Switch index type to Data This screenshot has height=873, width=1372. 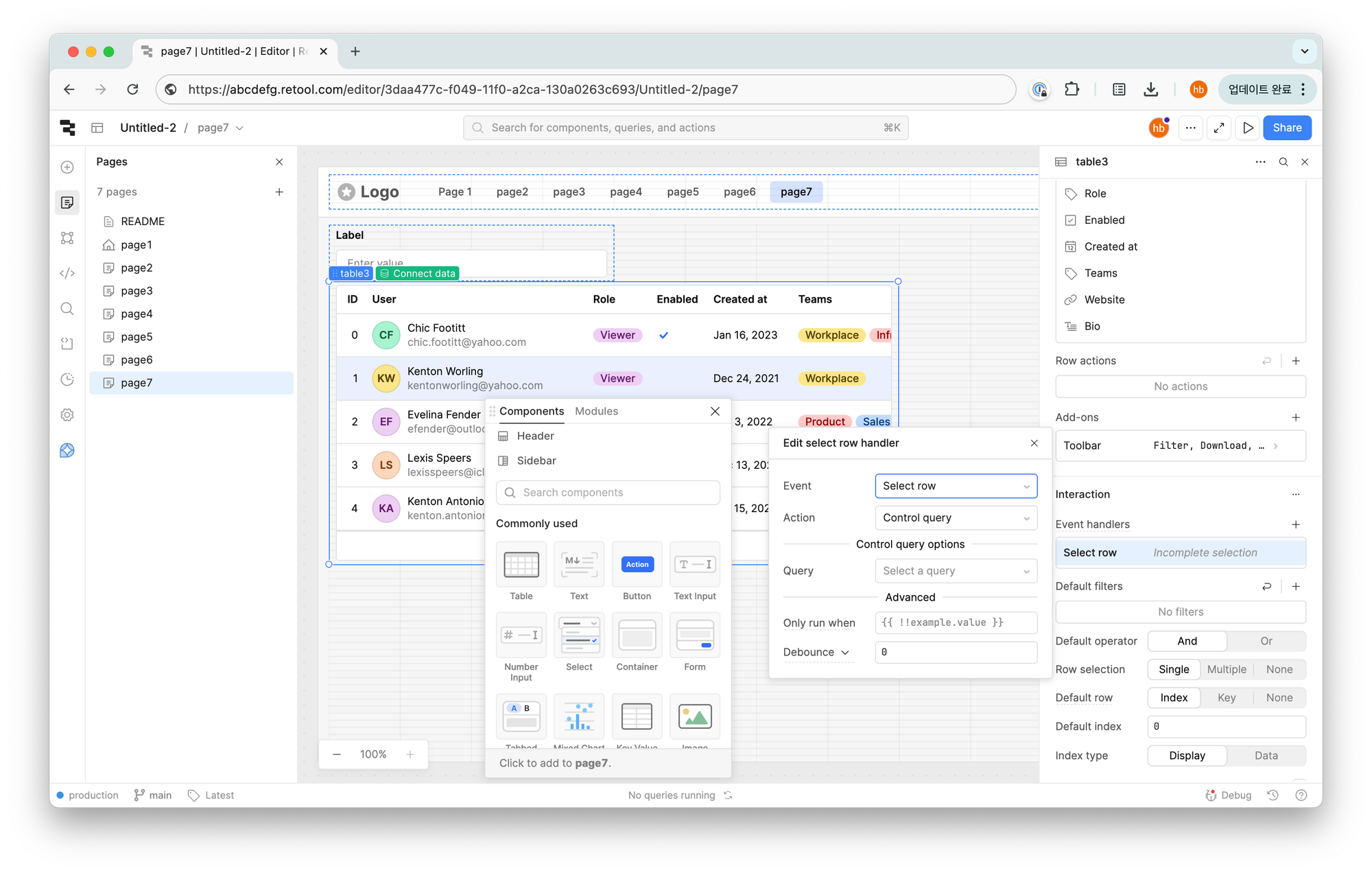[1266, 756]
